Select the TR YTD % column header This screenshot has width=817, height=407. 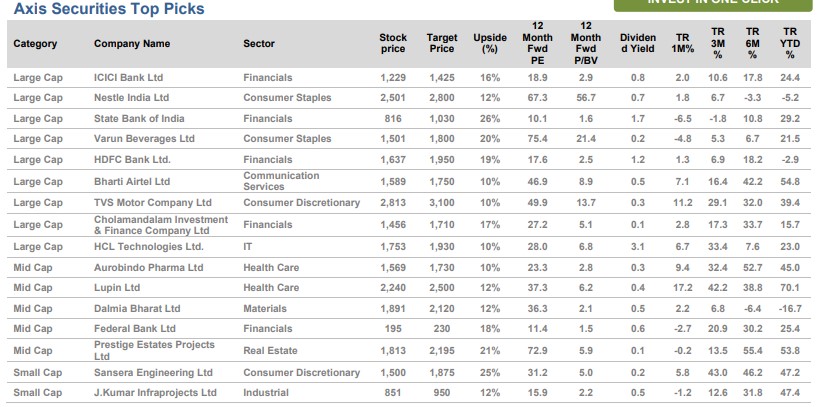790,43
